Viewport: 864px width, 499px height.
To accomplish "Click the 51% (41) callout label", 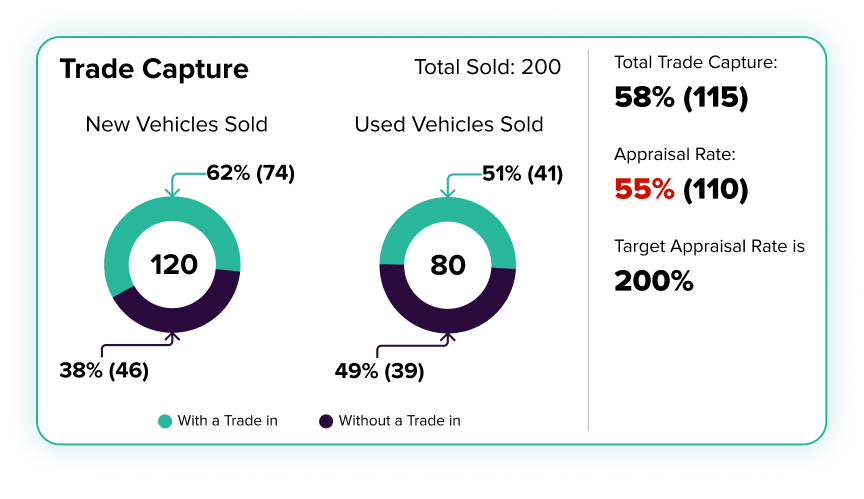I will [x=522, y=173].
